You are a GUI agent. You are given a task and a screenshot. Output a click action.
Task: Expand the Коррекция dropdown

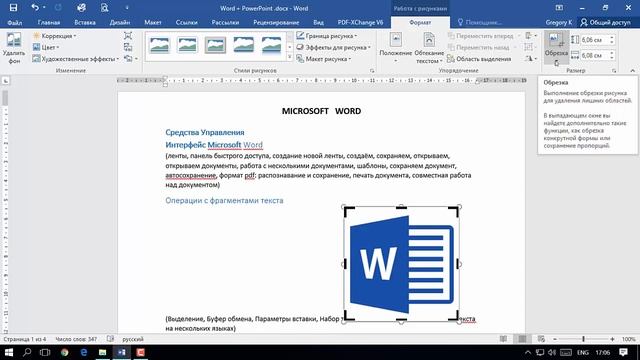tap(54, 36)
